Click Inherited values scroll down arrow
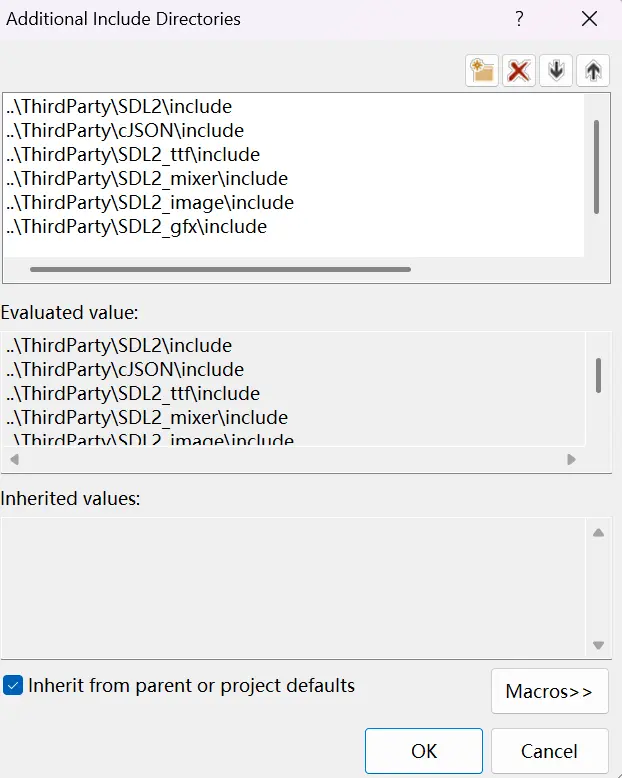Image resolution: width=622 pixels, height=778 pixels. 598,646
